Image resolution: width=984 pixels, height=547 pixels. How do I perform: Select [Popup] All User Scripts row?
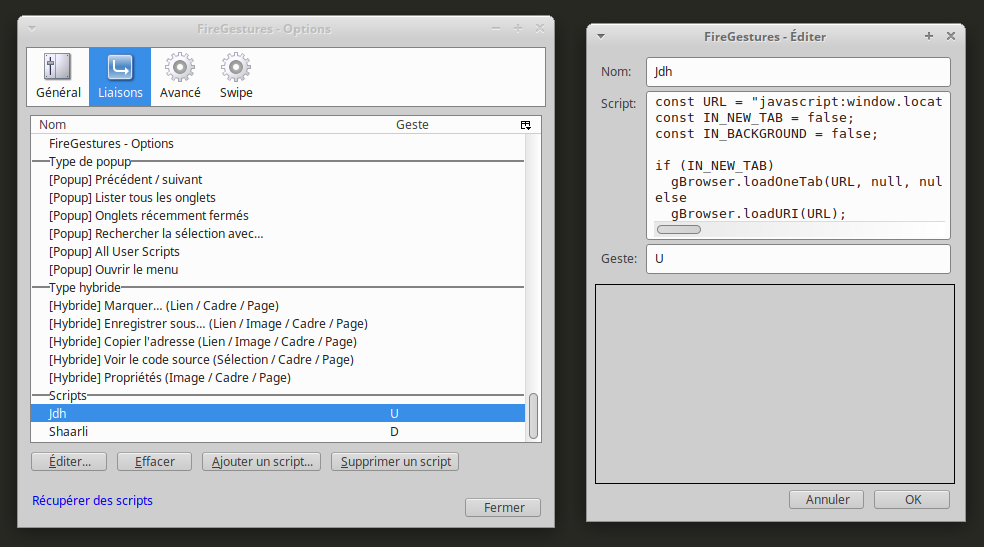coord(278,252)
